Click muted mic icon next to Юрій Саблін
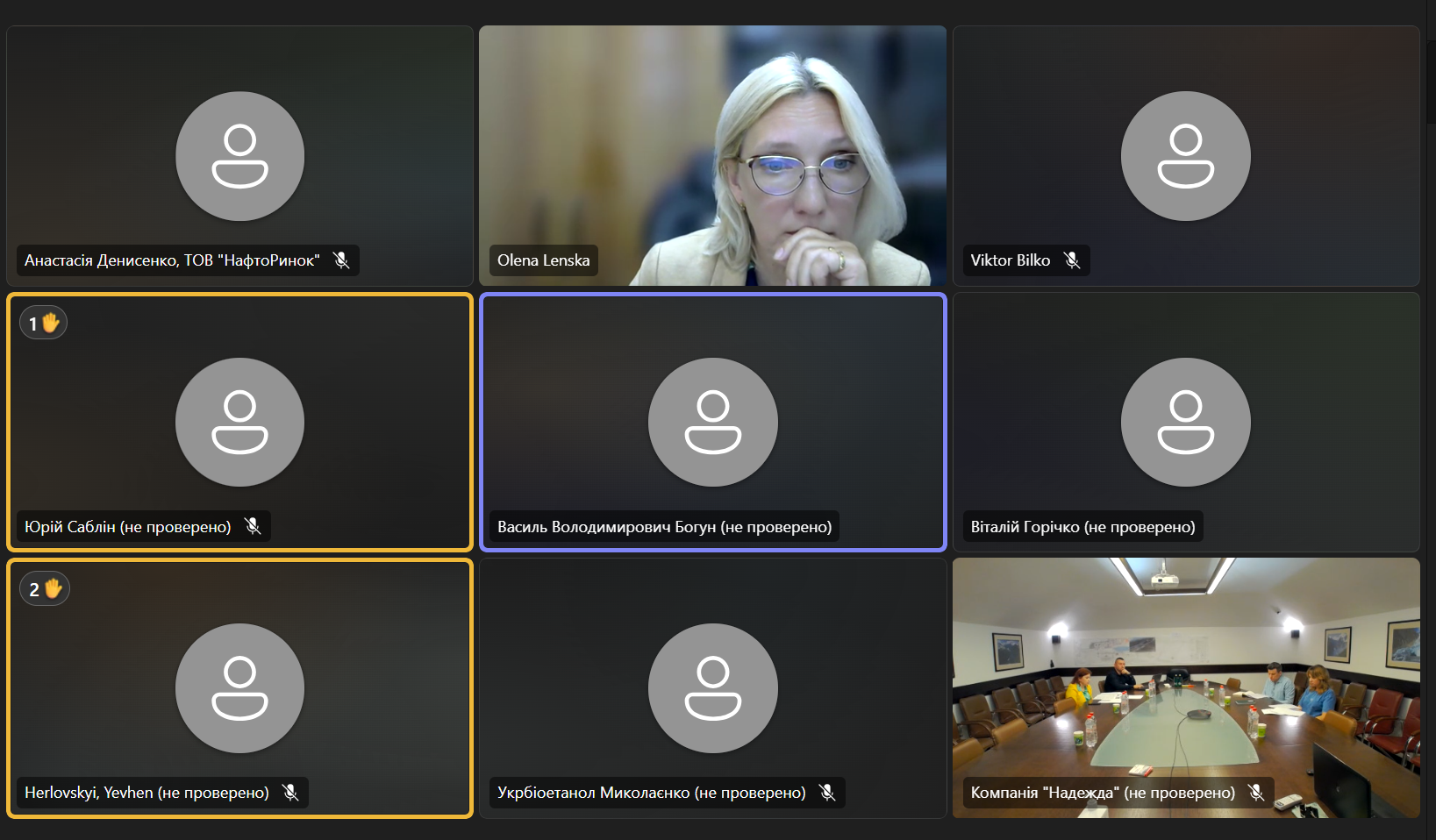Screen dimensions: 1436x840 pyautogui.click(x=253, y=526)
